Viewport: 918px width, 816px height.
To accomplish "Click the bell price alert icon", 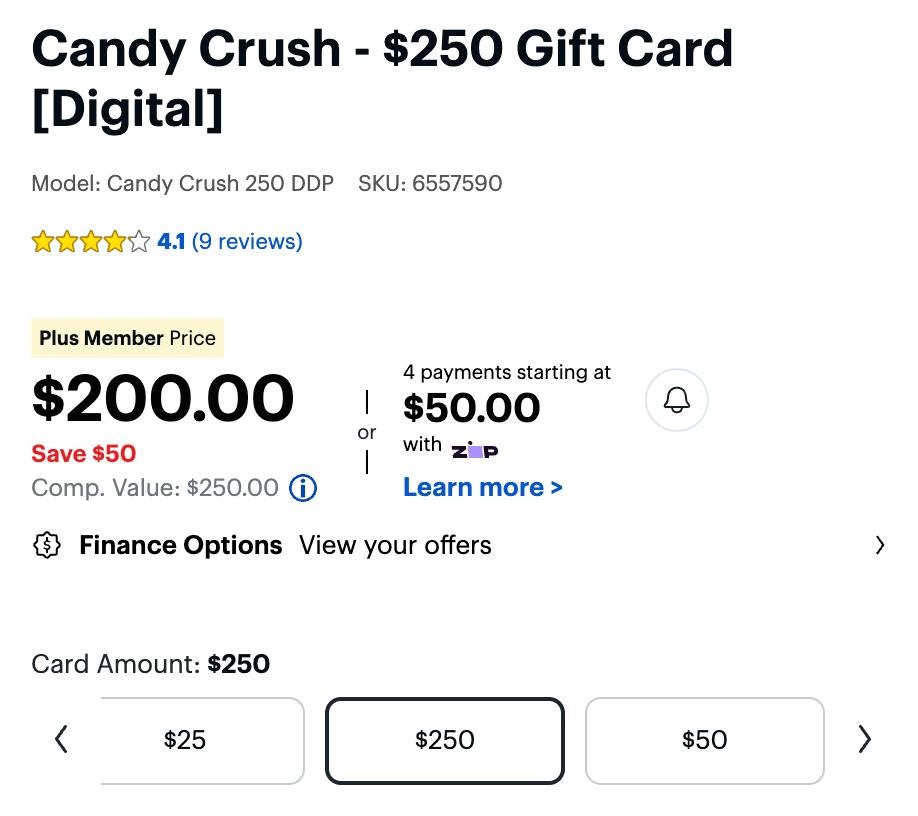I will click(x=677, y=401).
